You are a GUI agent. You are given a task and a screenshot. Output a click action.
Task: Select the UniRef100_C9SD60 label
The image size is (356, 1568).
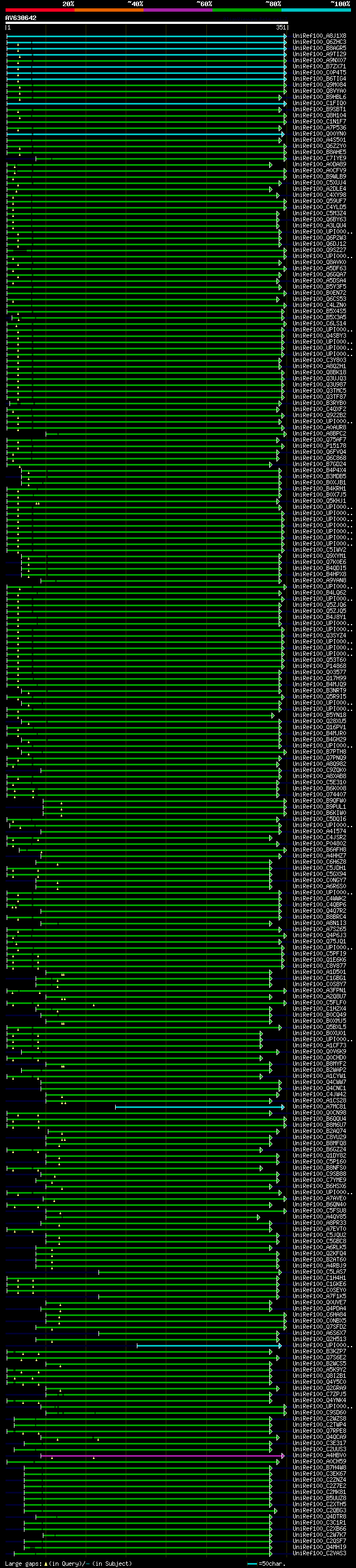(x=319, y=1413)
